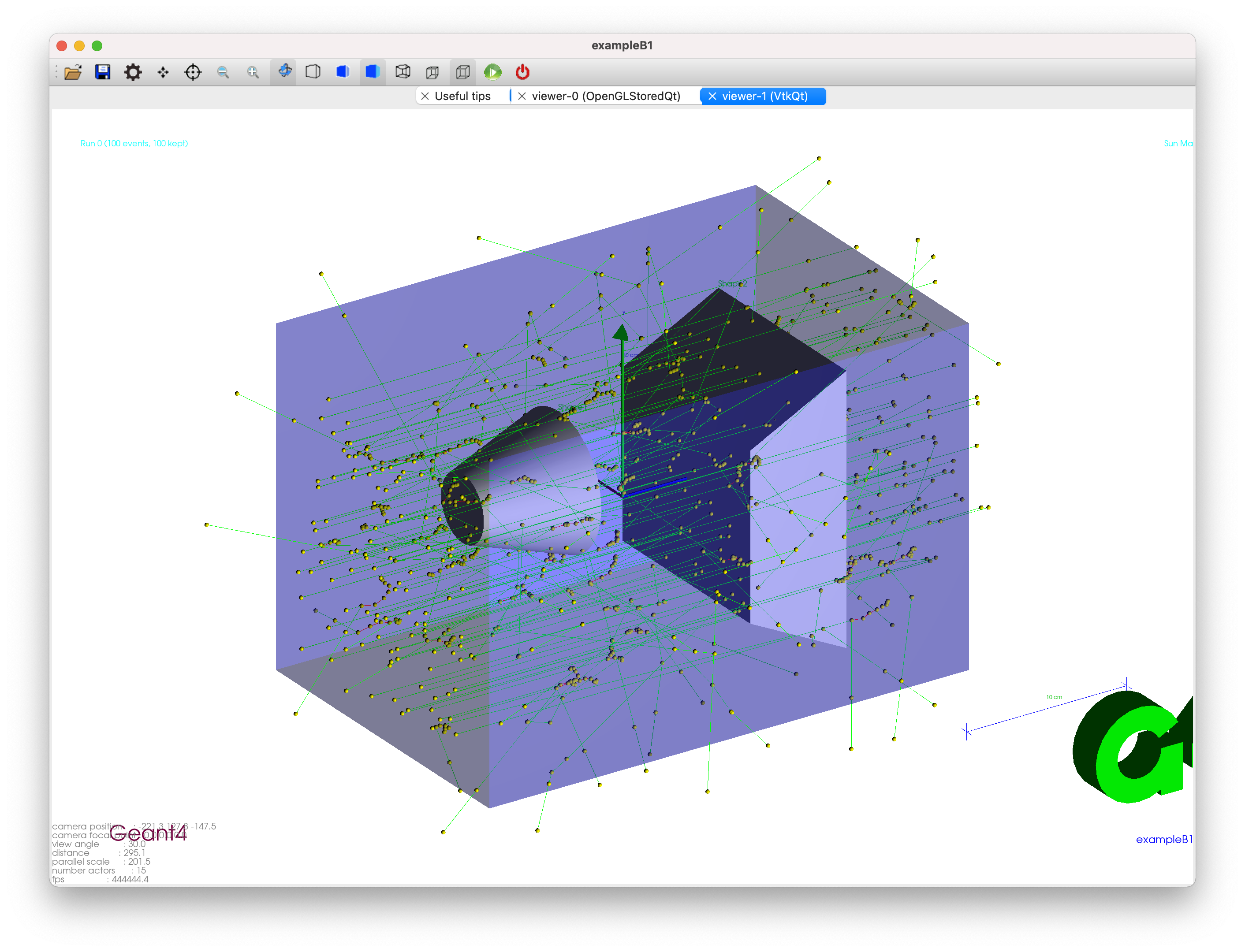The image size is (1245, 952).
Task: Select the Move mouse mode arrows icon
Action: 163,73
